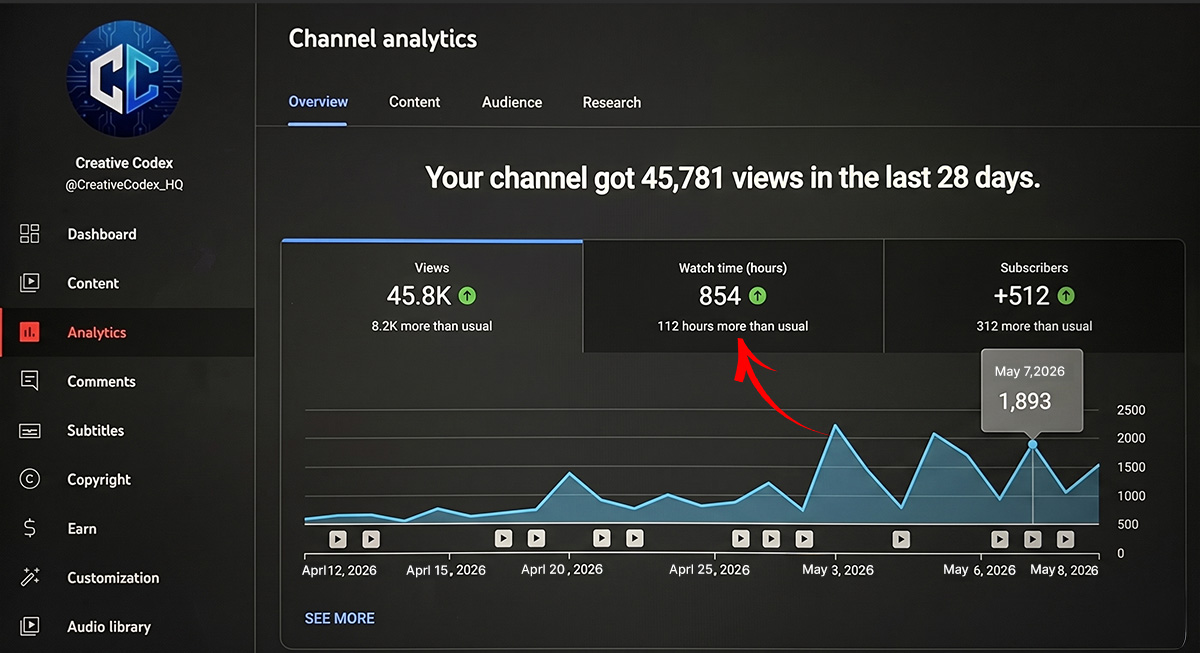
Task: Click the Content play-square icon in sidebar
Action: point(30,283)
